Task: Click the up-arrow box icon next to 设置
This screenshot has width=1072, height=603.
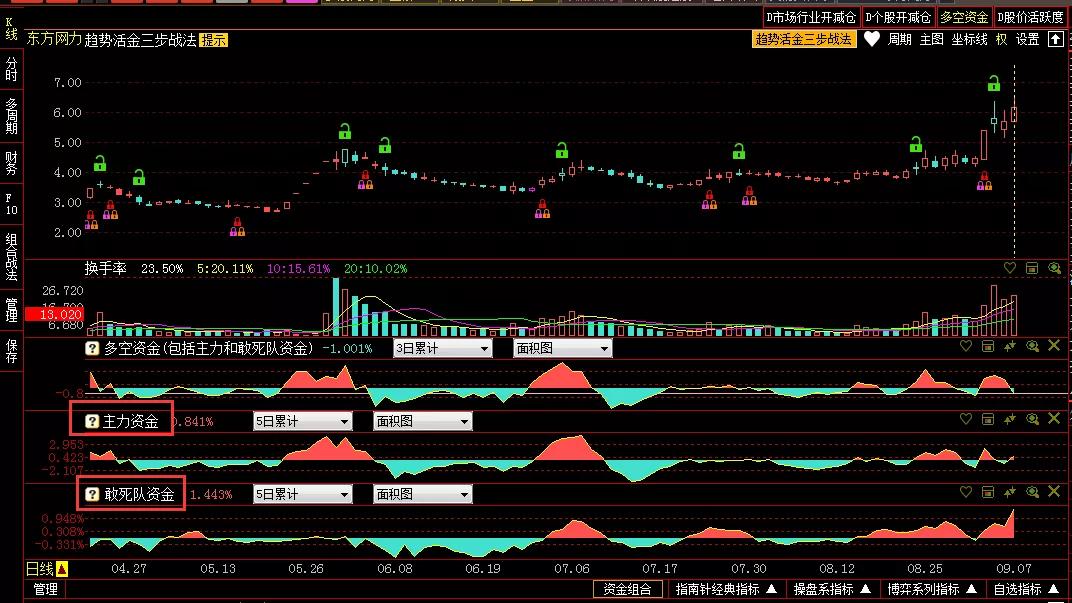Action: (1056, 39)
